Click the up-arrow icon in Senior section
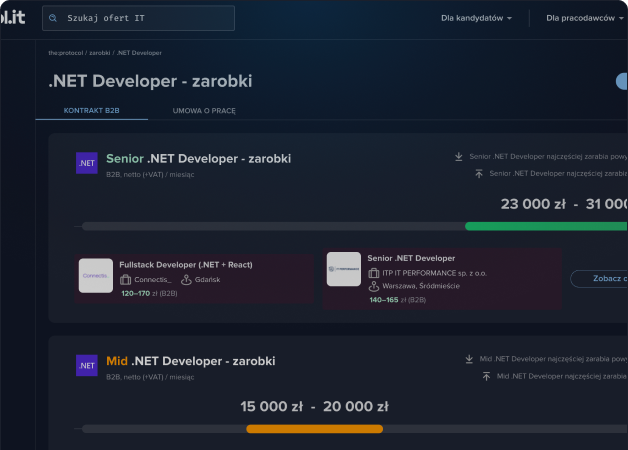 click(479, 173)
